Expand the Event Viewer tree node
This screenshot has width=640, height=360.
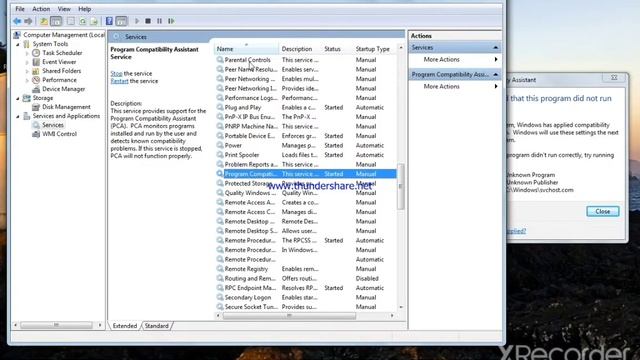(x=27, y=62)
